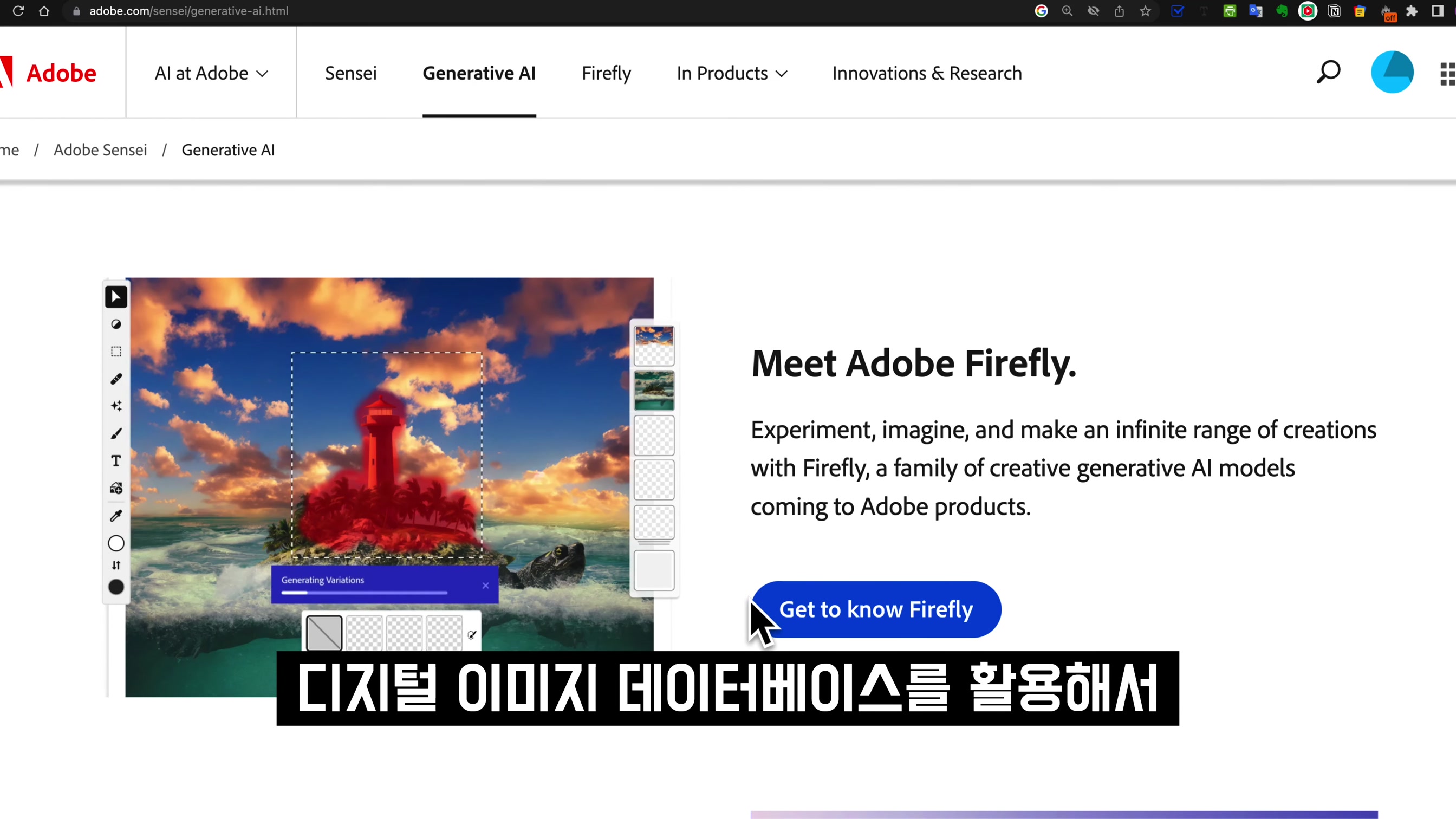Click the paragraph starting Experiment, imagine, and make
This screenshot has height=819, width=1456.
tap(1063, 468)
